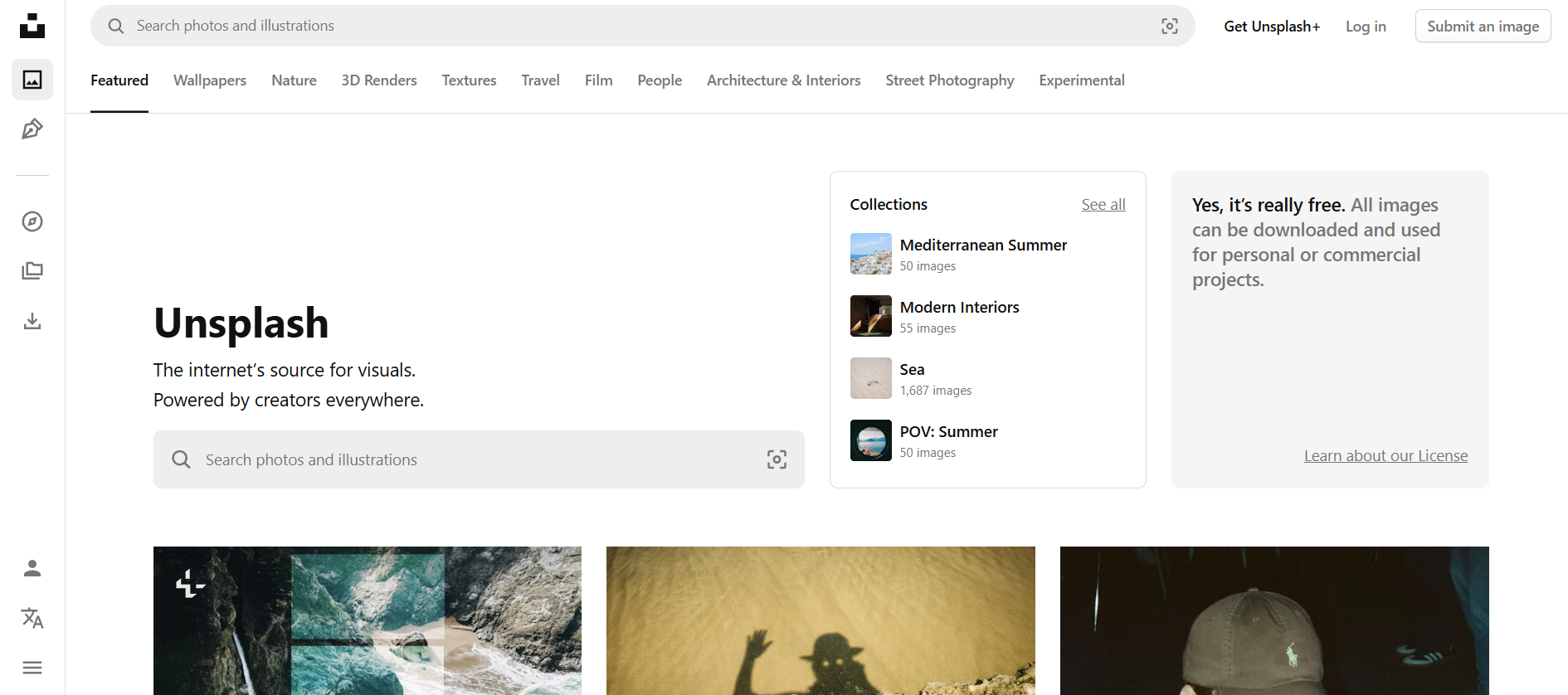1568x695 pixels.
Task: Click Get Unsplash+ link
Action: pyautogui.click(x=1272, y=27)
